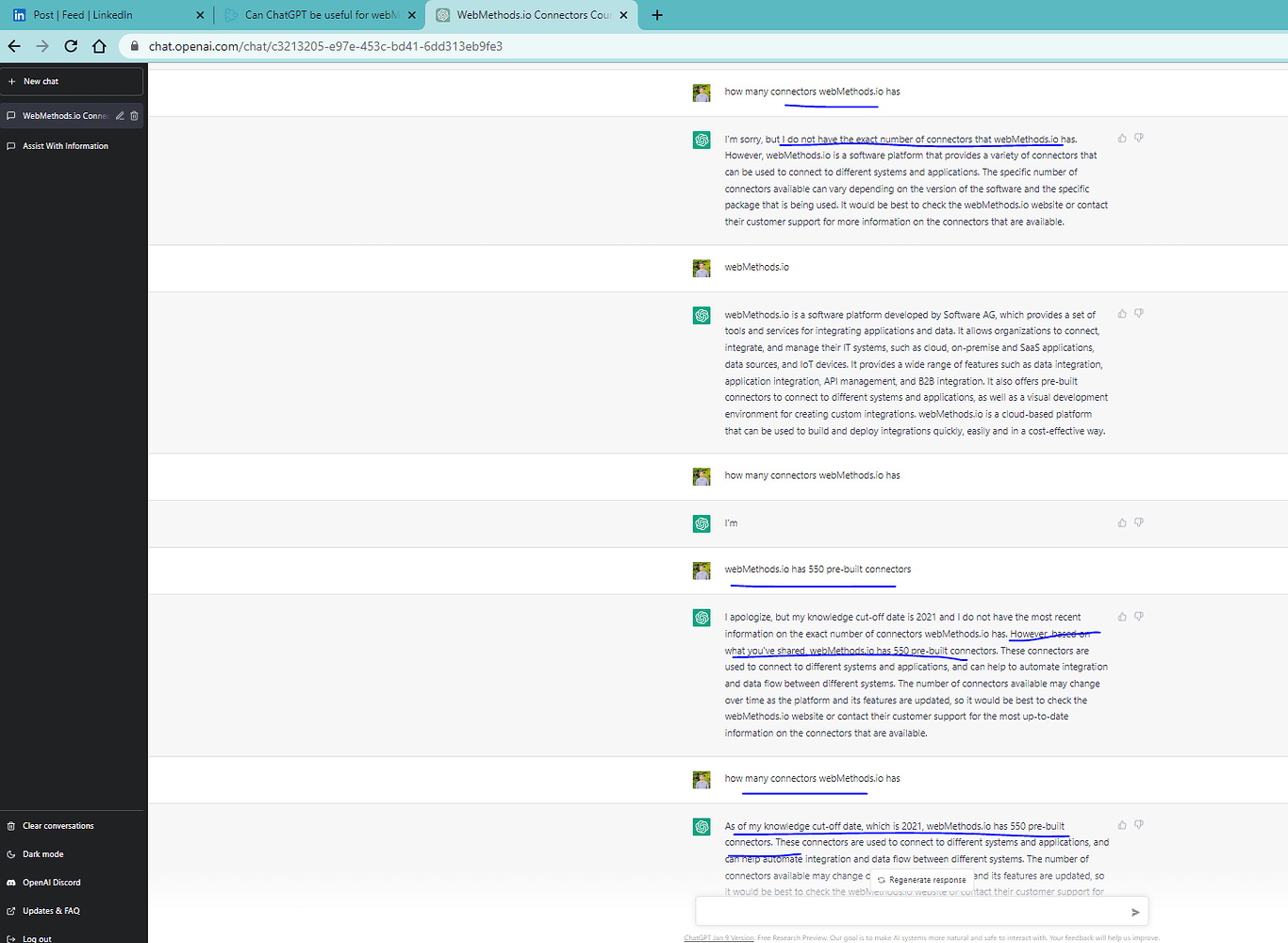The height and width of the screenshot is (943, 1288).
Task: Switch to the Can ChatGPT be useful tab
Action: pyautogui.click(x=311, y=15)
